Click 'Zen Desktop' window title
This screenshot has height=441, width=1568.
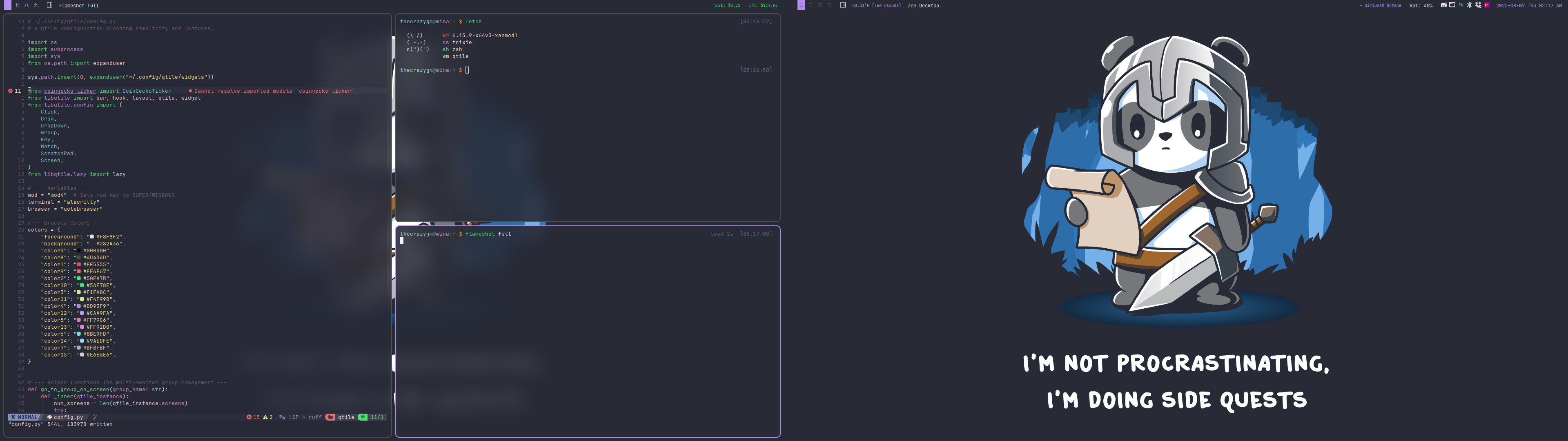pyautogui.click(x=923, y=5)
